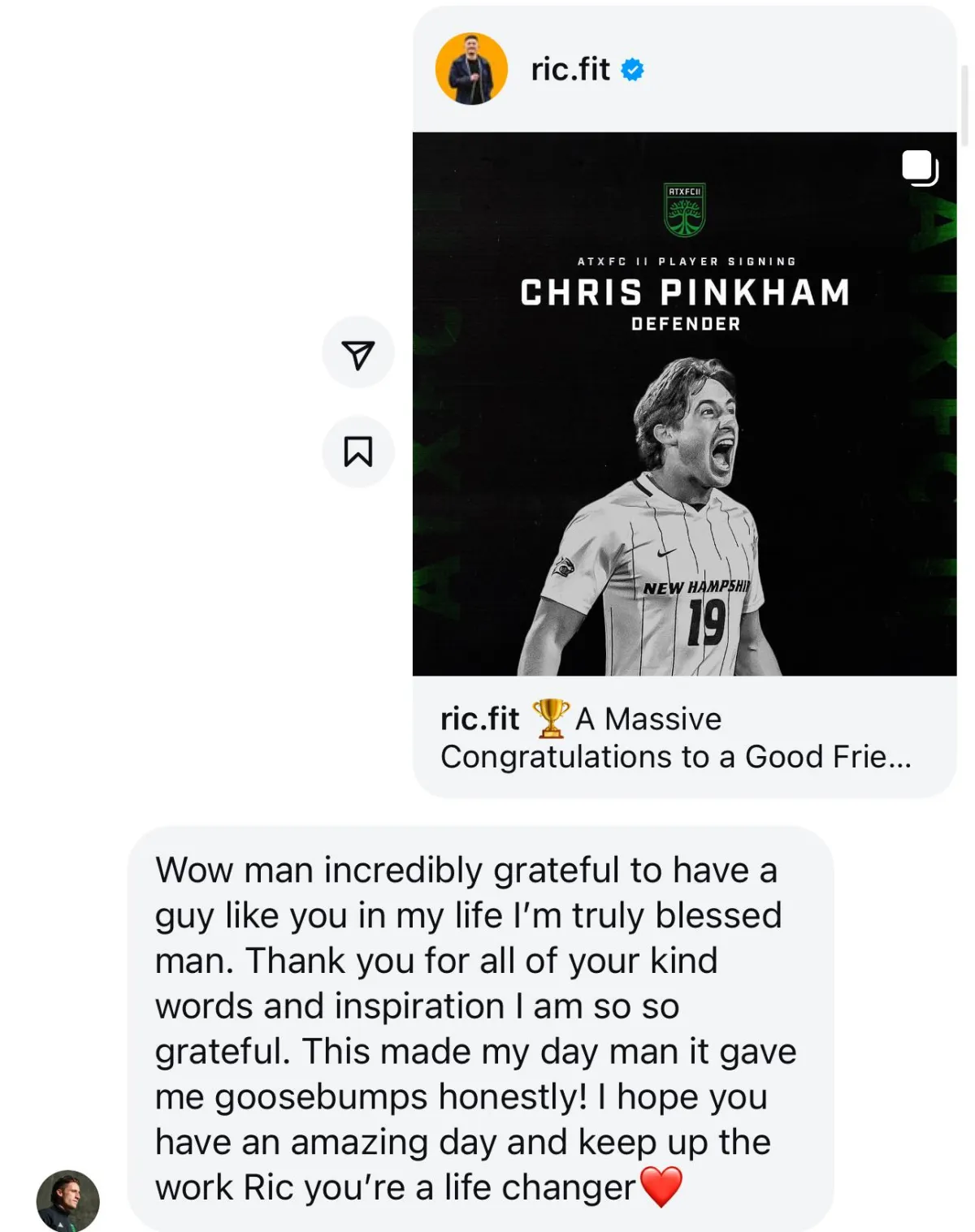Image resolution: width=975 pixels, height=1232 pixels.
Task: Expand the truncated caption ending "Good Frie..."
Action: tap(676, 757)
